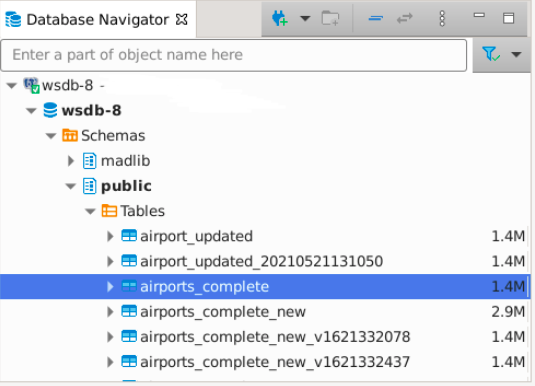This screenshot has height=386, width=535.
Task: Click the Collapse All toolbar icon
Action: 376,18
